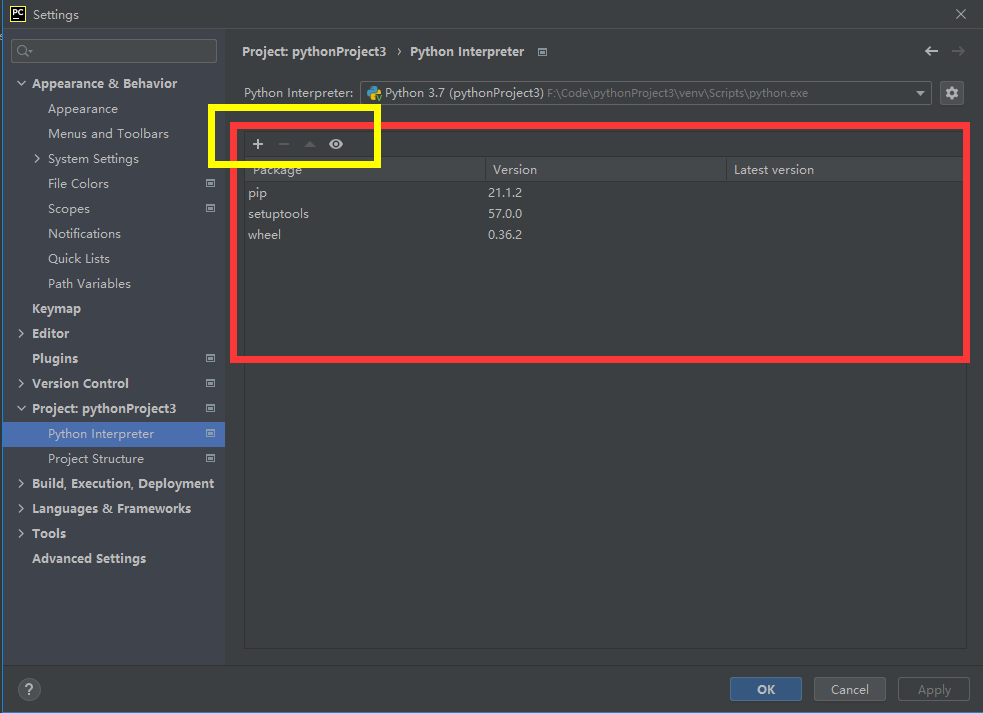This screenshot has height=713, width=983.
Task: Collapse the Appearance & Behavior section
Action: pyautogui.click(x=21, y=83)
